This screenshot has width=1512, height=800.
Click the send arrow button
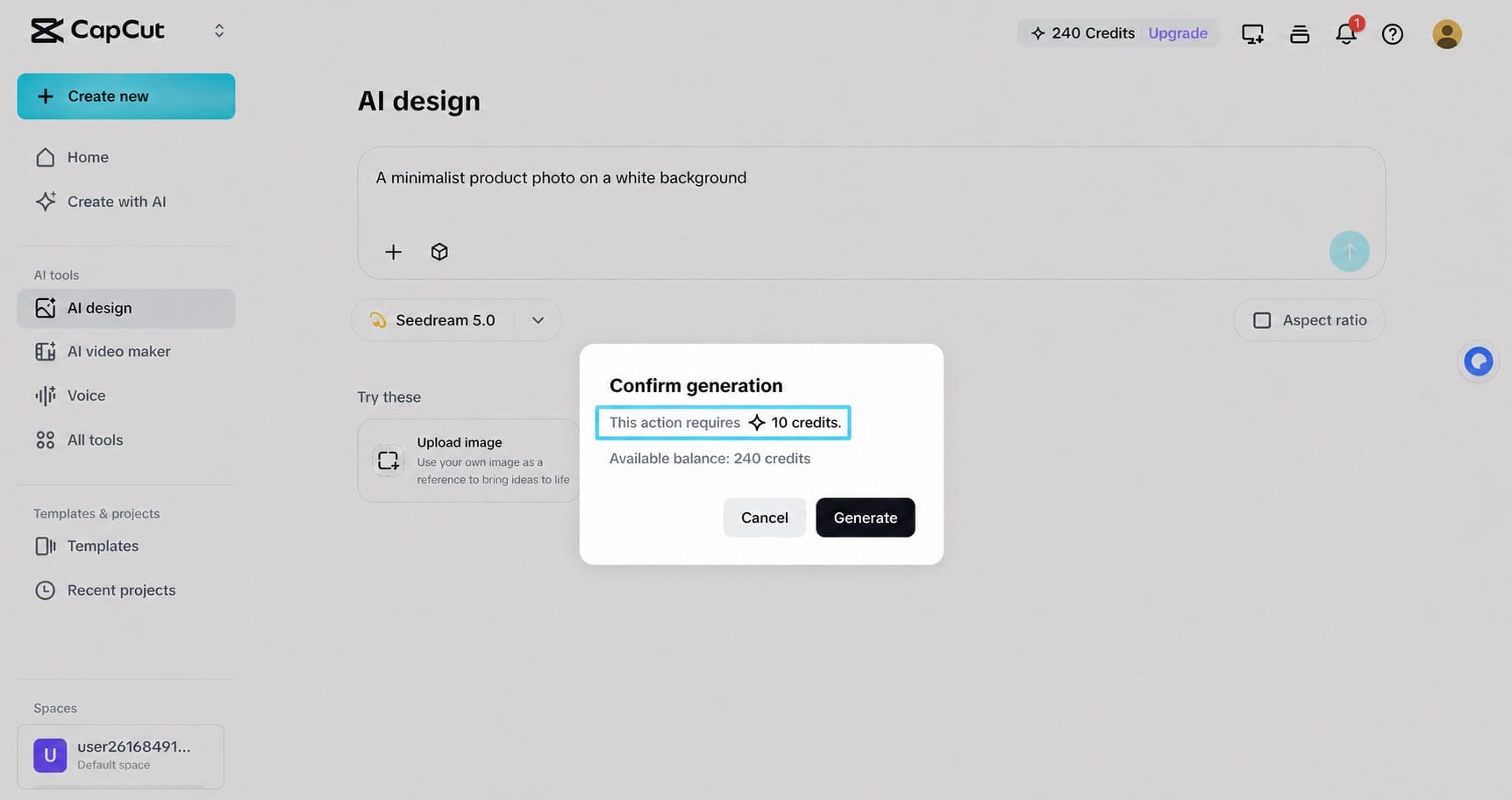pyautogui.click(x=1350, y=252)
